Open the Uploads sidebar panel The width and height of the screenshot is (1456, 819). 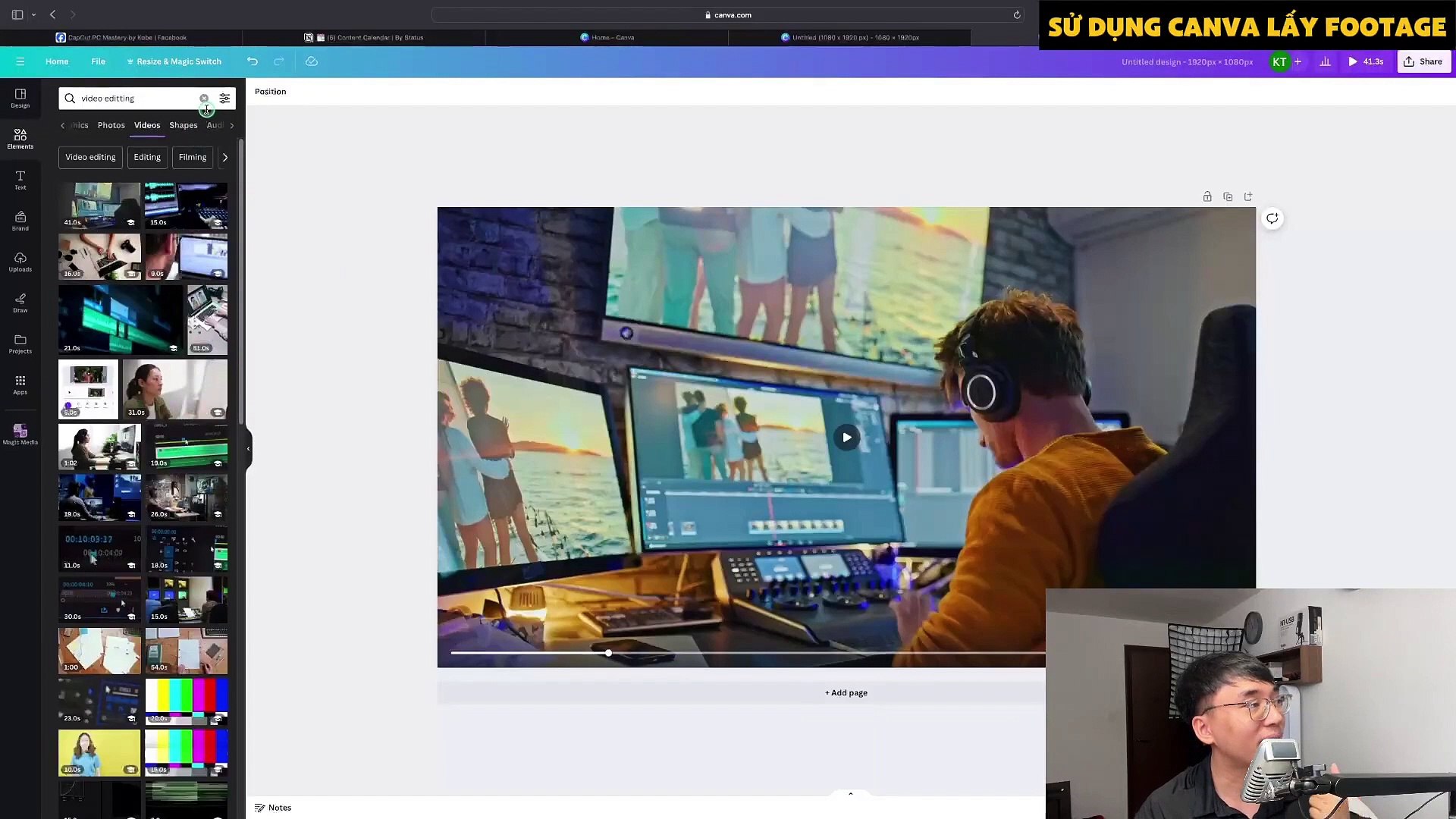click(20, 262)
